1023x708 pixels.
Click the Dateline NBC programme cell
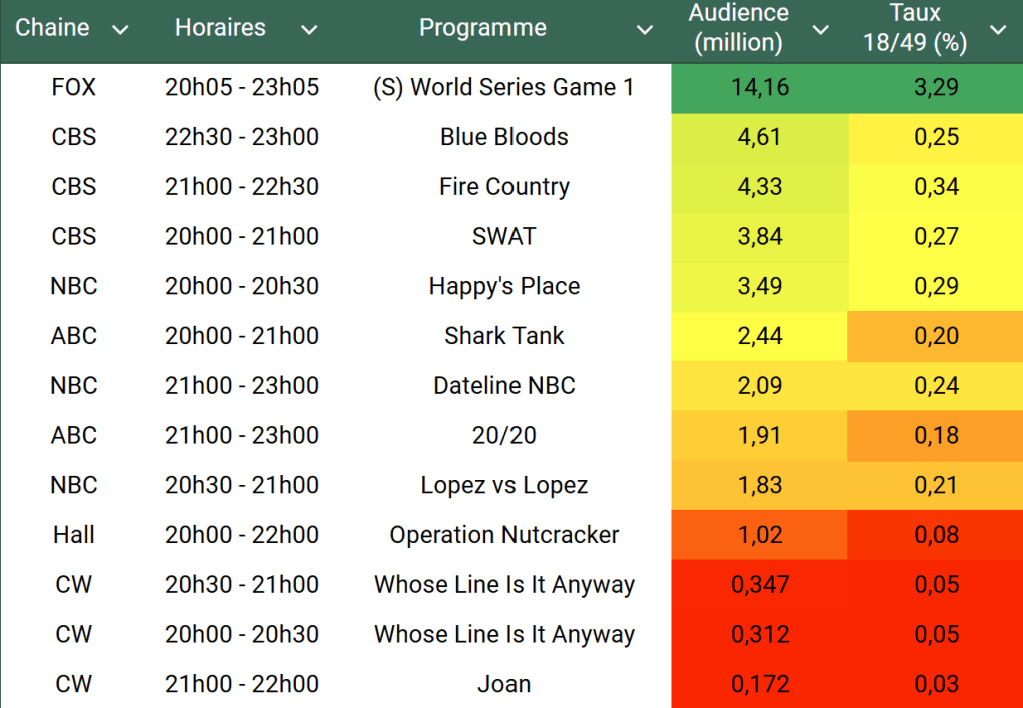click(504, 385)
